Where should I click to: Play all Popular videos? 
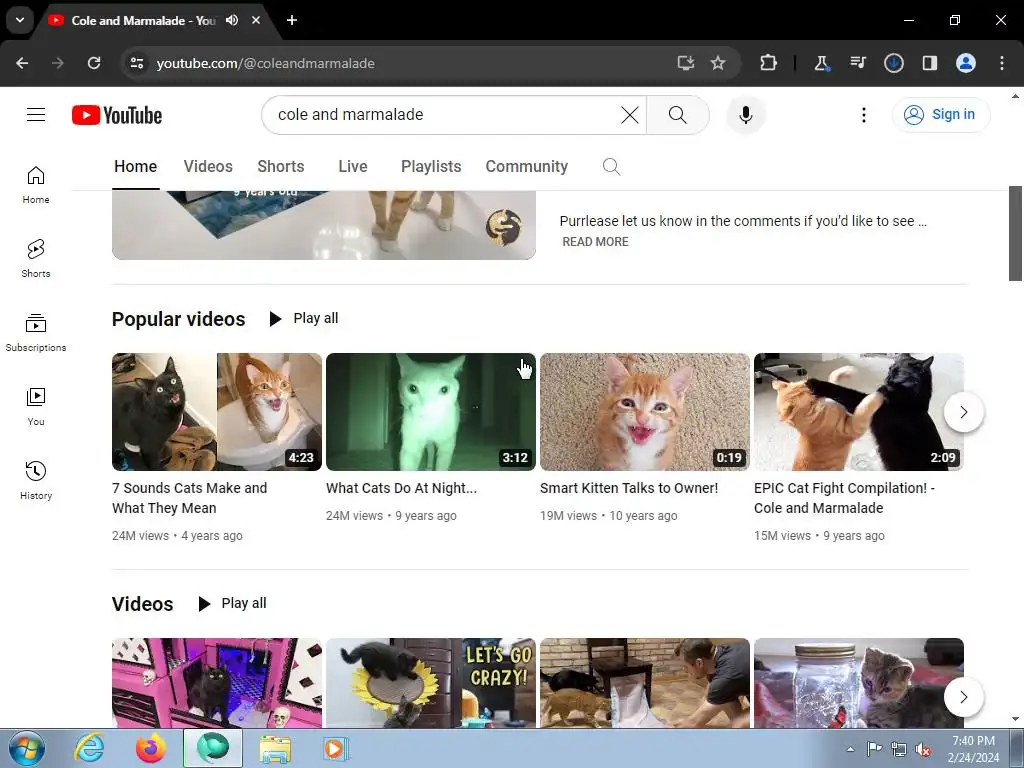tap(304, 319)
